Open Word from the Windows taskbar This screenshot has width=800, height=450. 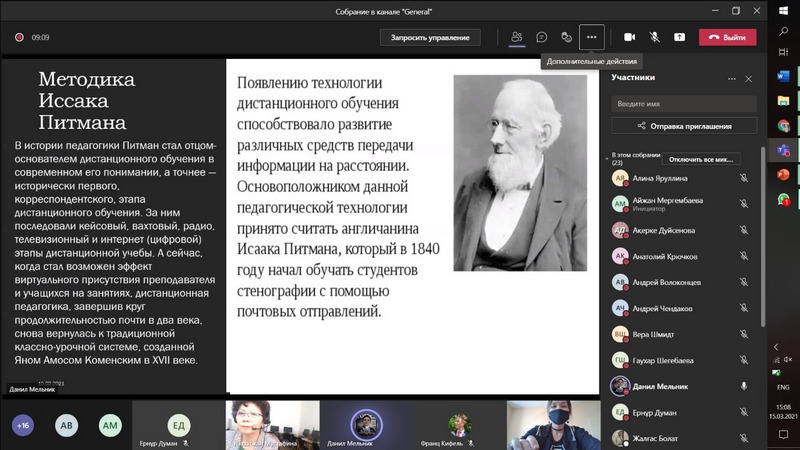point(783,77)
